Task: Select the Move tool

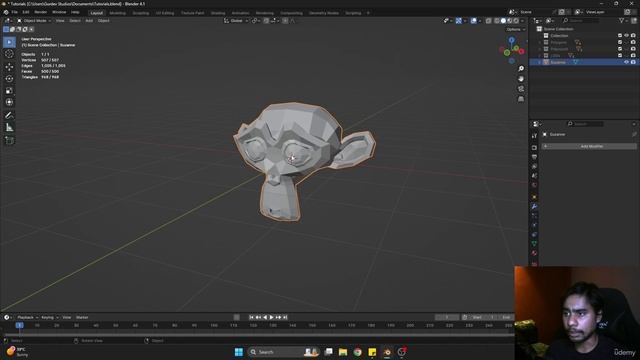Action: pos(9,67)
